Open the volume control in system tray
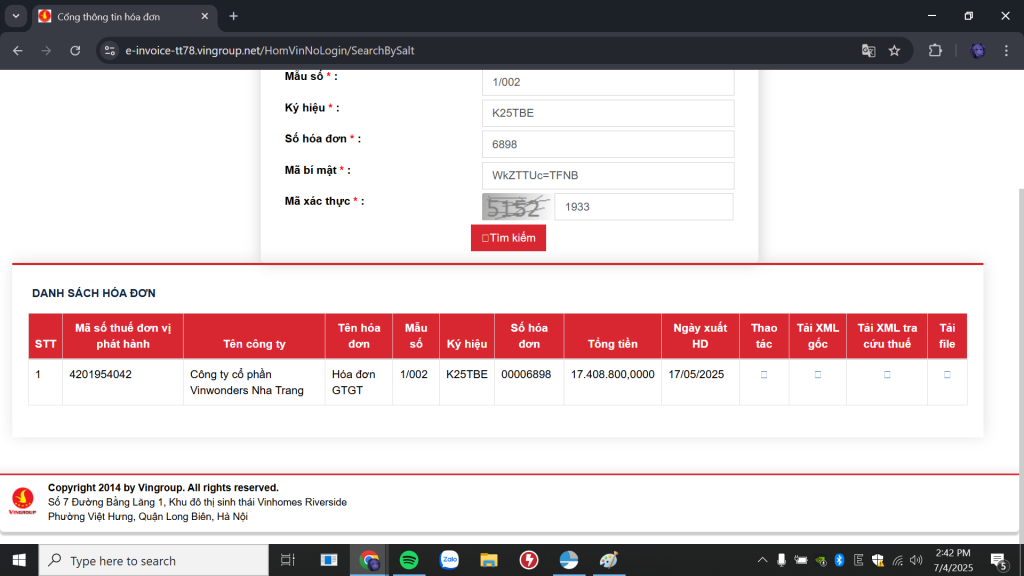The width and height of the screenshot is (1024, 576). click(x=916, y=560)
